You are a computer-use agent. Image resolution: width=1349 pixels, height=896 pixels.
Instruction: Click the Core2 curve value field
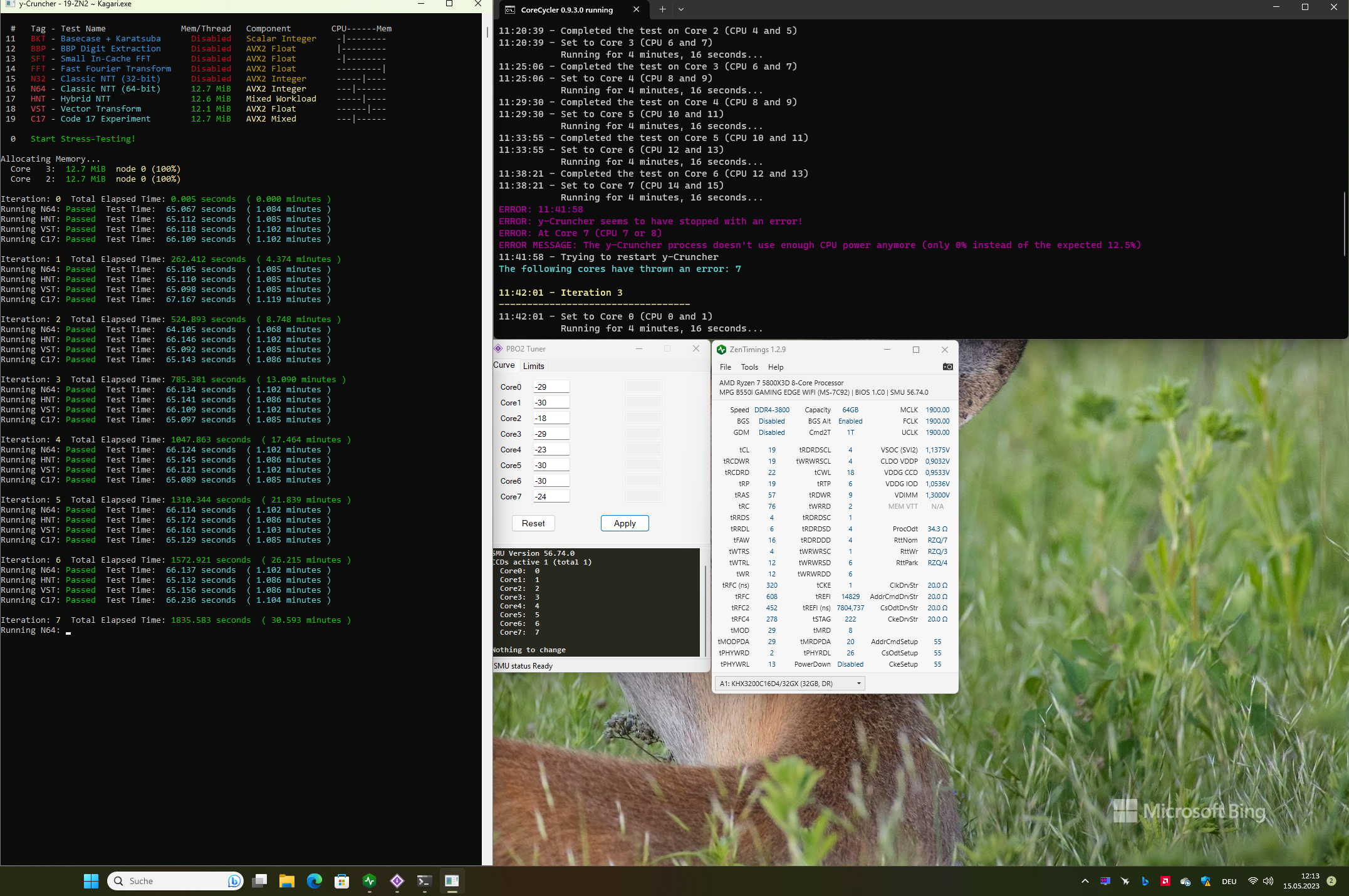pos(551,419)
